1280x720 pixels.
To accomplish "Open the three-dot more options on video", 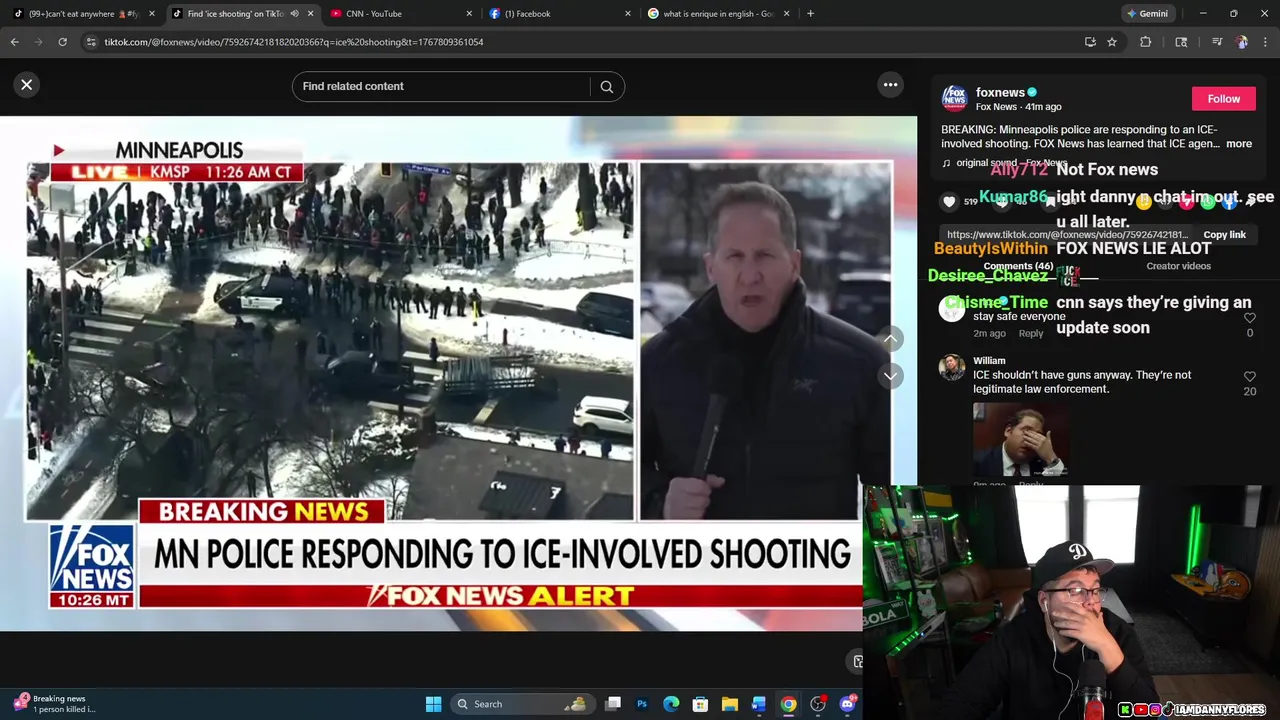I will (890, 85).
